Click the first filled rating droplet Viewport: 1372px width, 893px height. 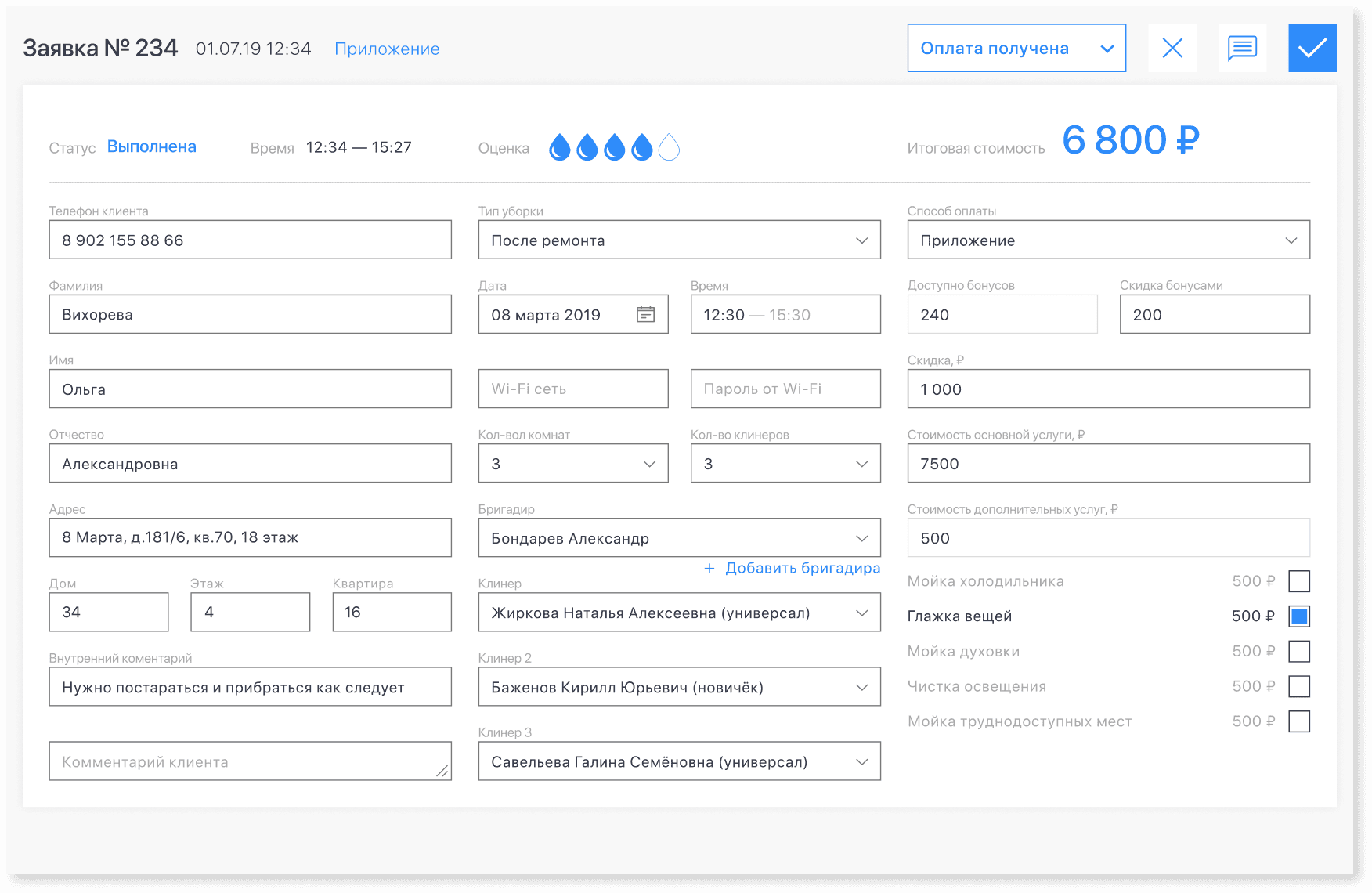559,147
